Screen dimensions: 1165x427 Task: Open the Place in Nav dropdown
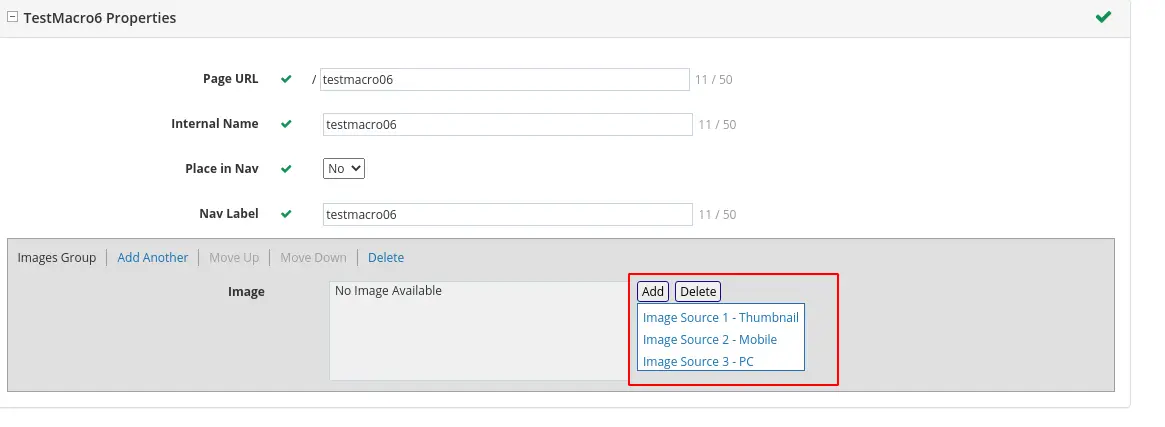[x=344, y=169]
